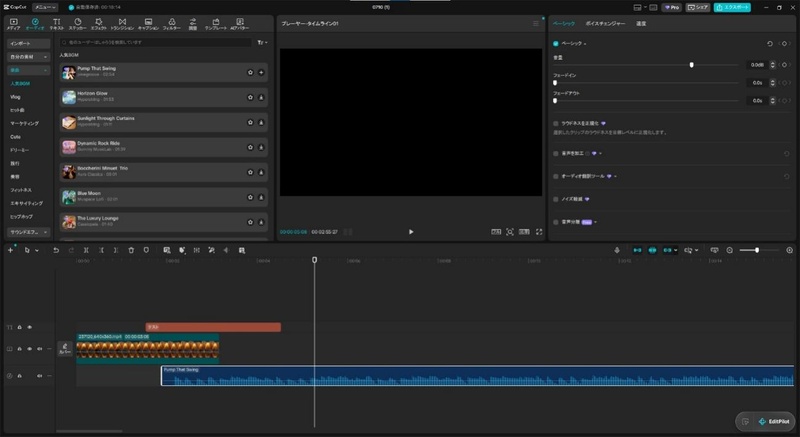Adjust the volume (音量) slider handle
800x437 pixels.
coord(691,65)
